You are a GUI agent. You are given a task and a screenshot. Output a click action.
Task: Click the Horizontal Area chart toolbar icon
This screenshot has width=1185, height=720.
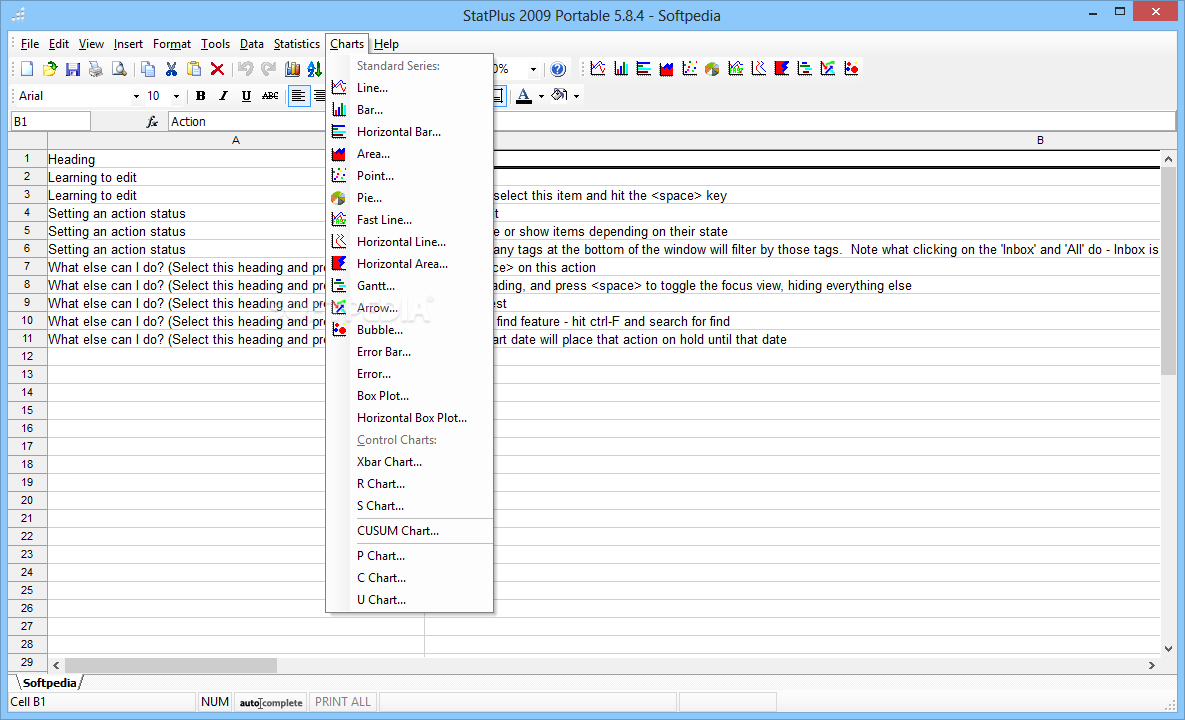(x=781, y=69)
